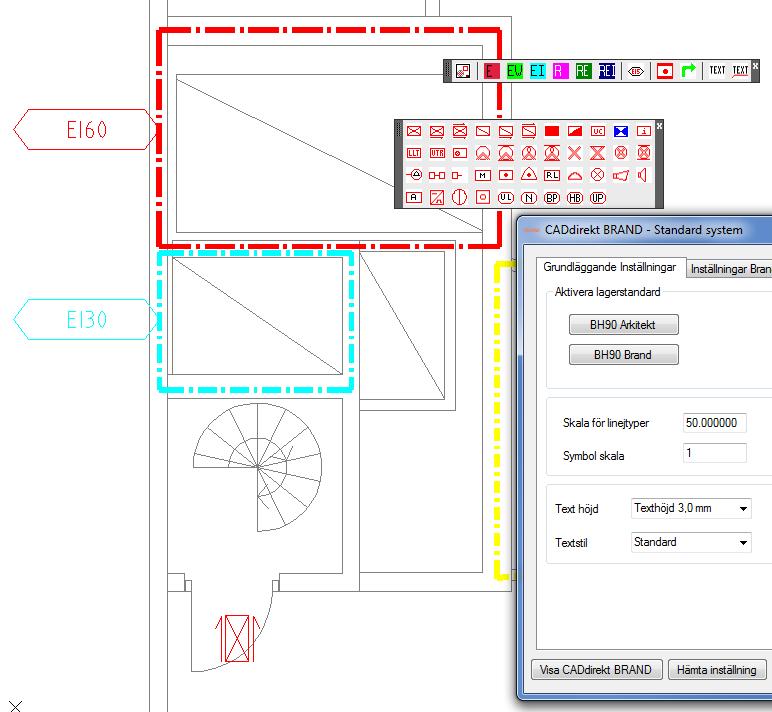This screenshot has height=712, width=772.
Task: Click the BH90 Arkitekt button
Action: pos(623,325)
